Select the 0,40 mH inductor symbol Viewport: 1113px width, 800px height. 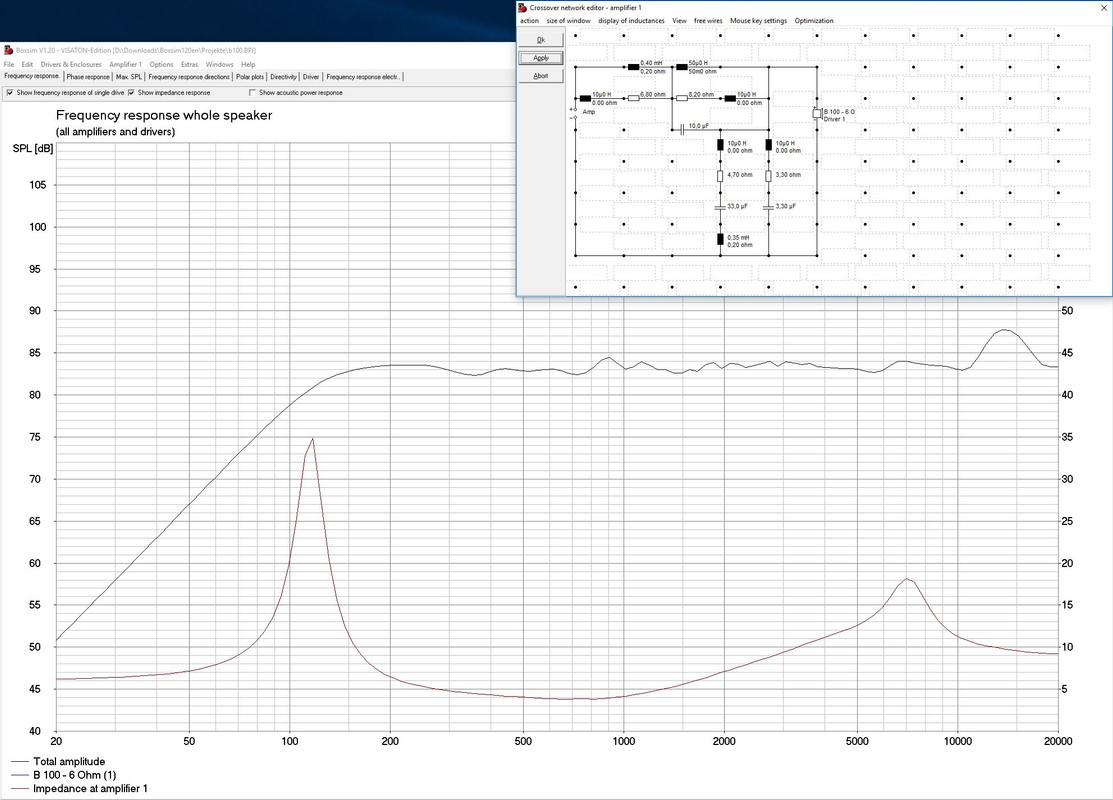coord(633,67)
